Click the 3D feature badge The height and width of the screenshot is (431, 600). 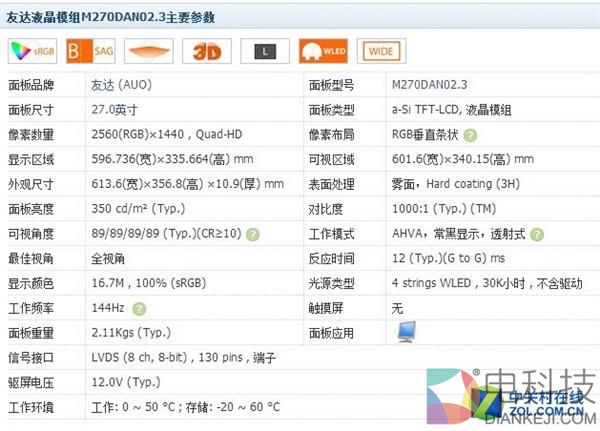click(206, 51)
